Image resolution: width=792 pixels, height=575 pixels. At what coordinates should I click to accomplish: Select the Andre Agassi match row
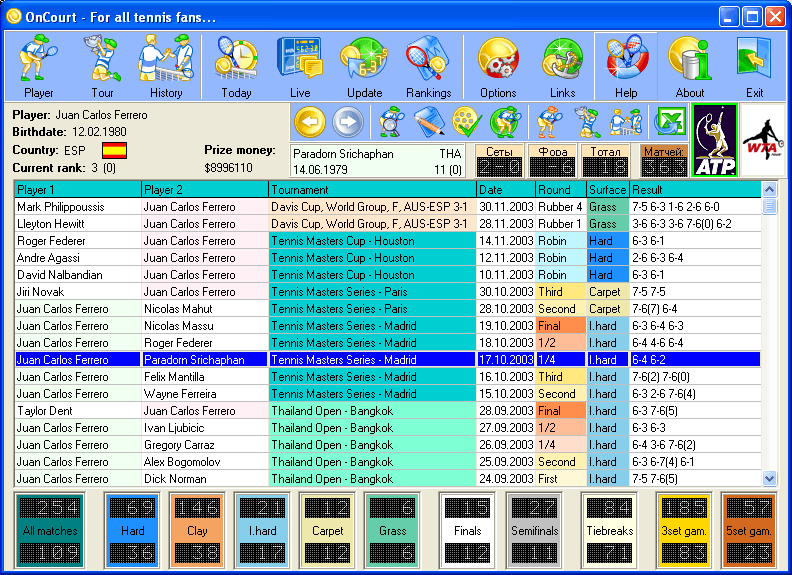(387, 258)
